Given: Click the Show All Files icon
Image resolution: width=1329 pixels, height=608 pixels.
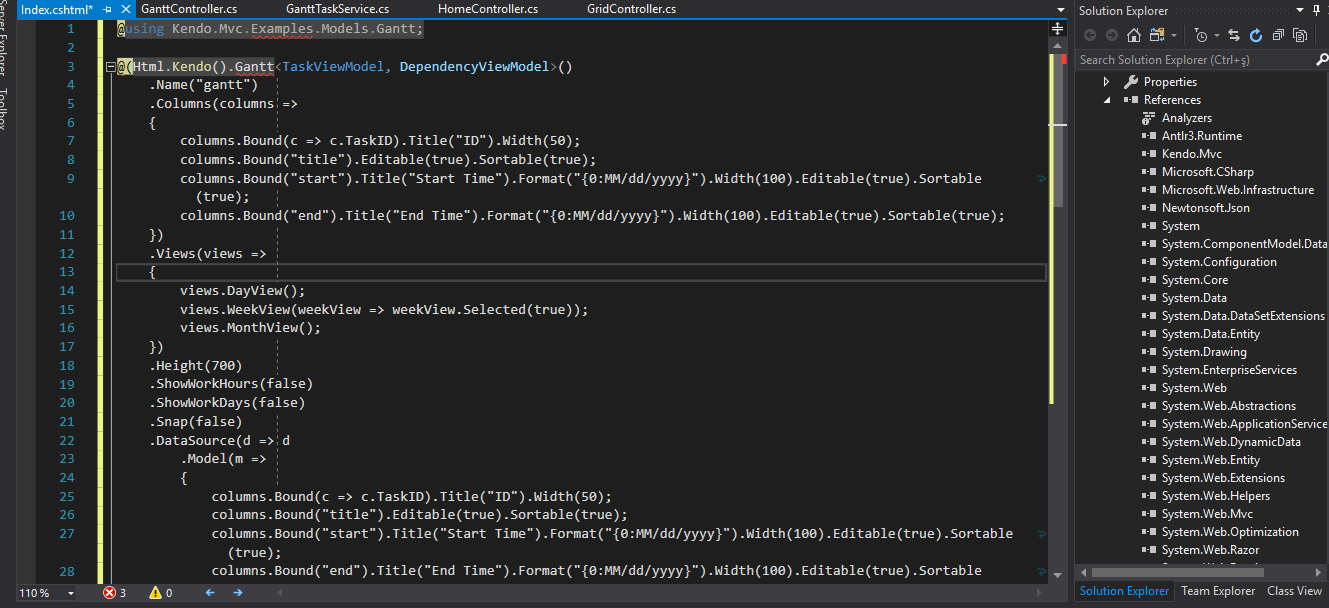Looking at the screenshot, I should [1300, 36].
